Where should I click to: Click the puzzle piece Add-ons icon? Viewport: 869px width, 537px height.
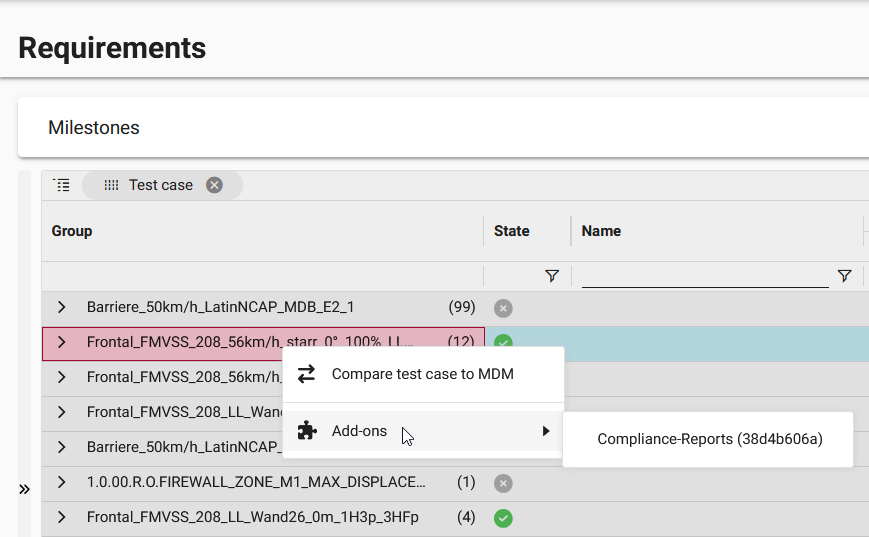307,431
